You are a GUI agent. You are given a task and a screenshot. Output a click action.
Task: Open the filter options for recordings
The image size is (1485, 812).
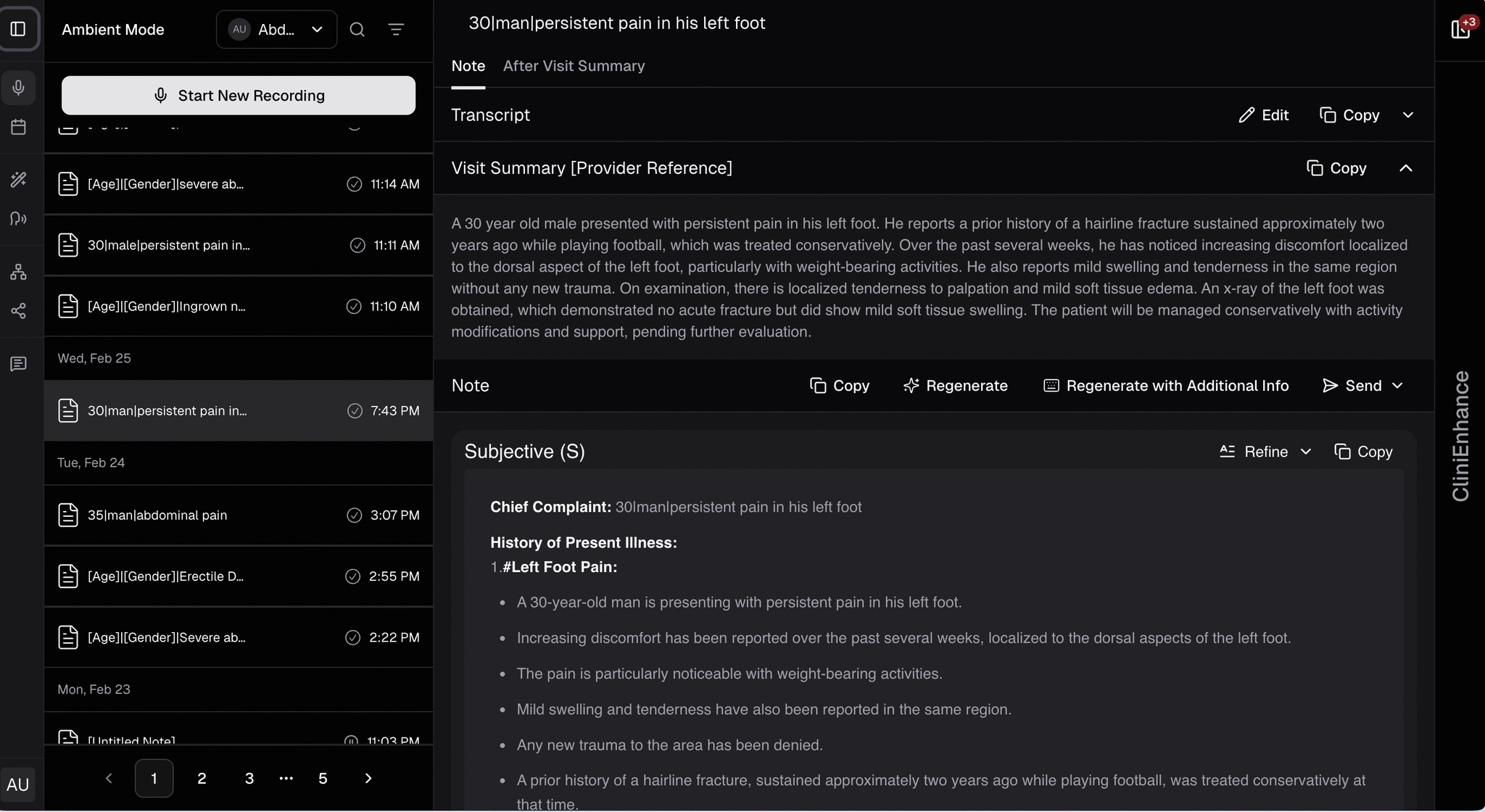pyautogui.click(x=396, y=30)
